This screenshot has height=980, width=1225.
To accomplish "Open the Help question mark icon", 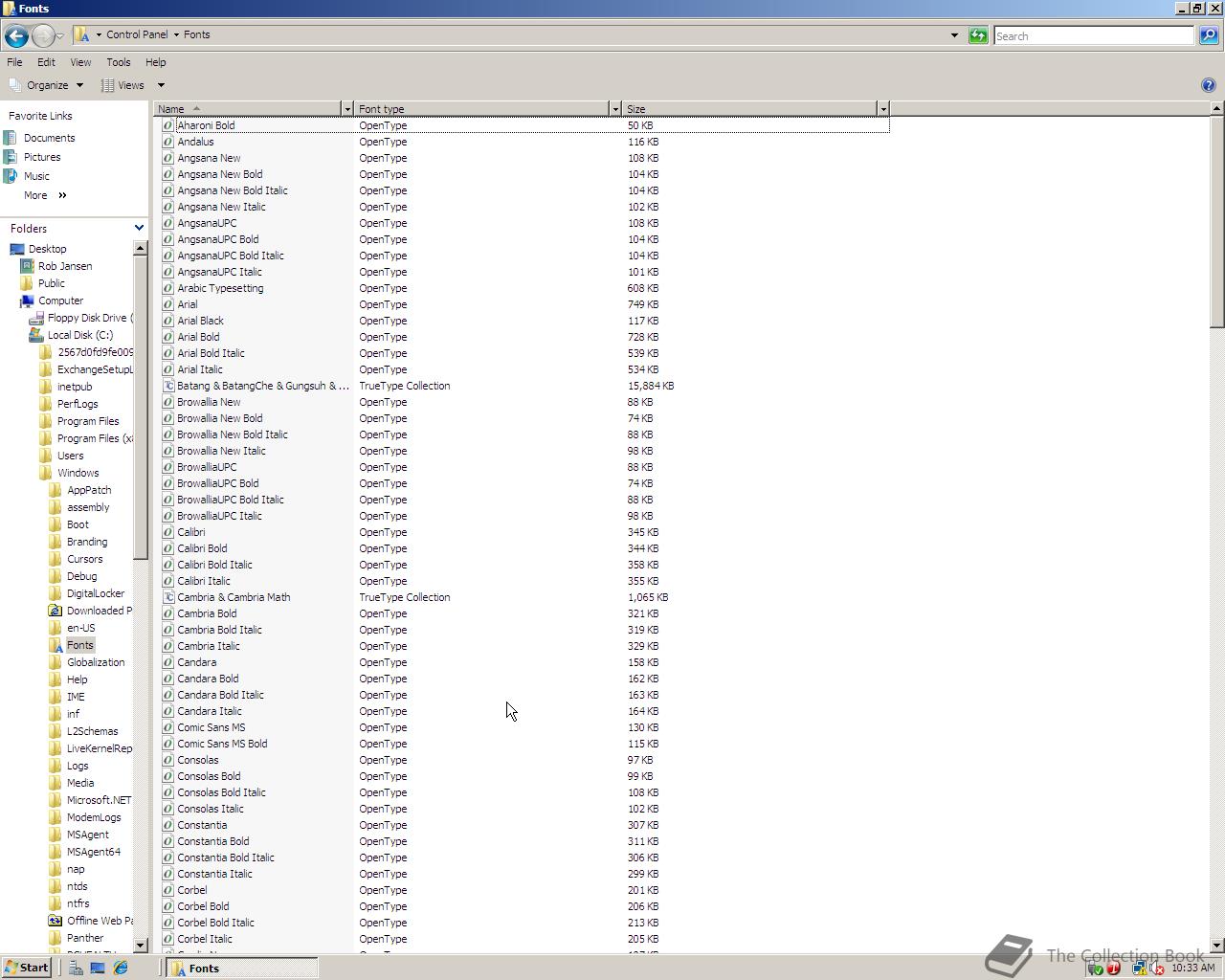I will (1208, 85).
